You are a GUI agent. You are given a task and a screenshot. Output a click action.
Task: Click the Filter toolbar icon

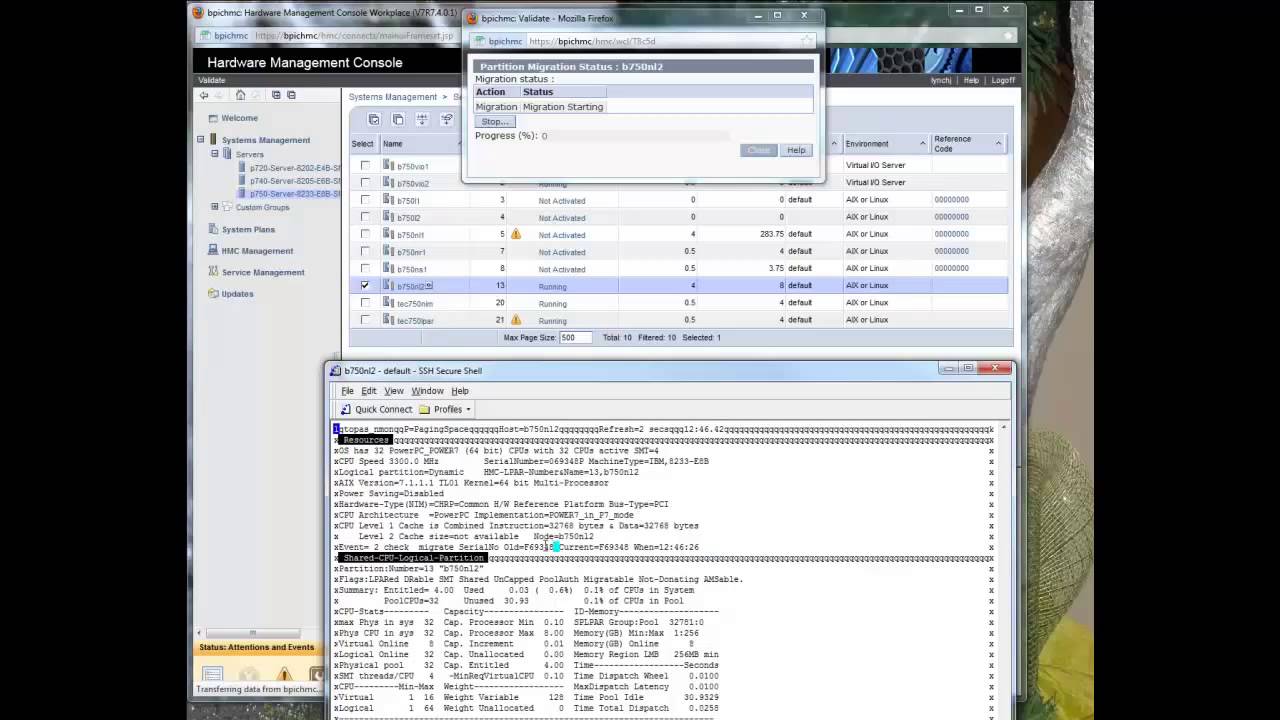pyautogui.click(x=447, y=119)
